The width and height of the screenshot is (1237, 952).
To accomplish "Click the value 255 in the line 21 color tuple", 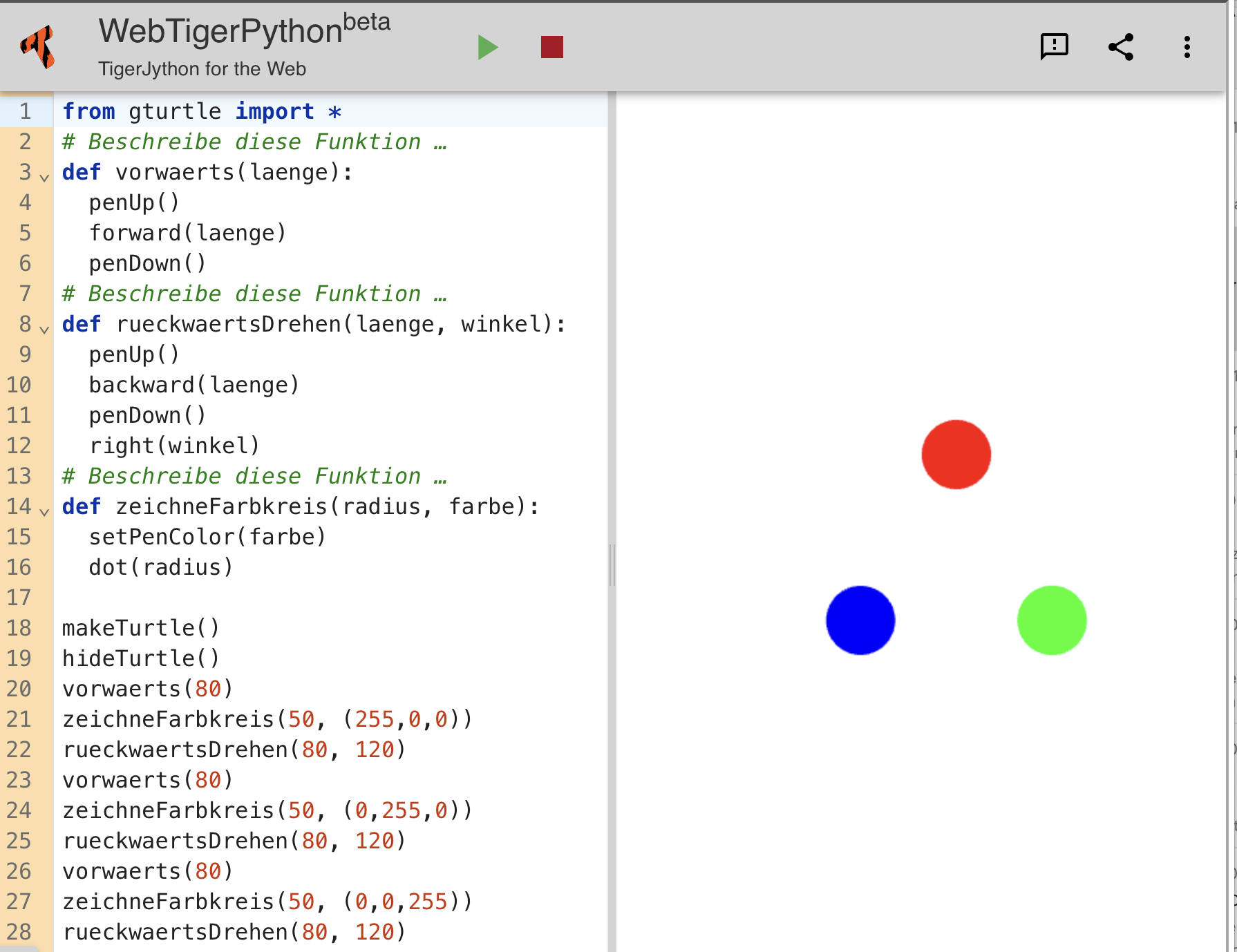I will click(374, 719).
